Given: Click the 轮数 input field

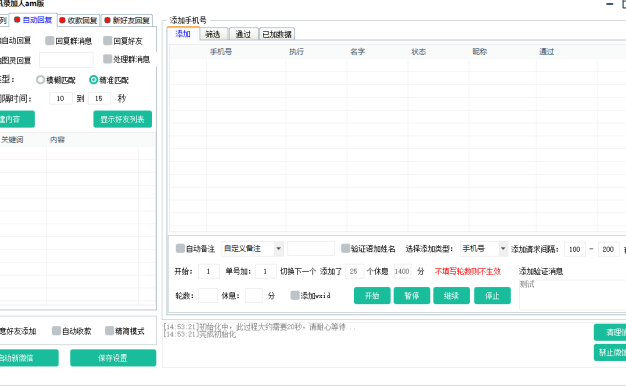Looking at the screenshot, I should pos(208,296).
